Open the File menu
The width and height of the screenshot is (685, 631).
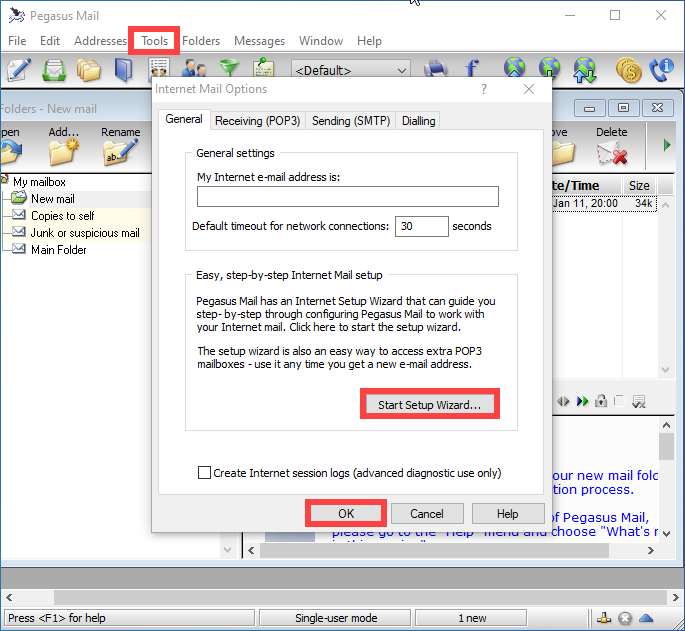coord(17,41)
